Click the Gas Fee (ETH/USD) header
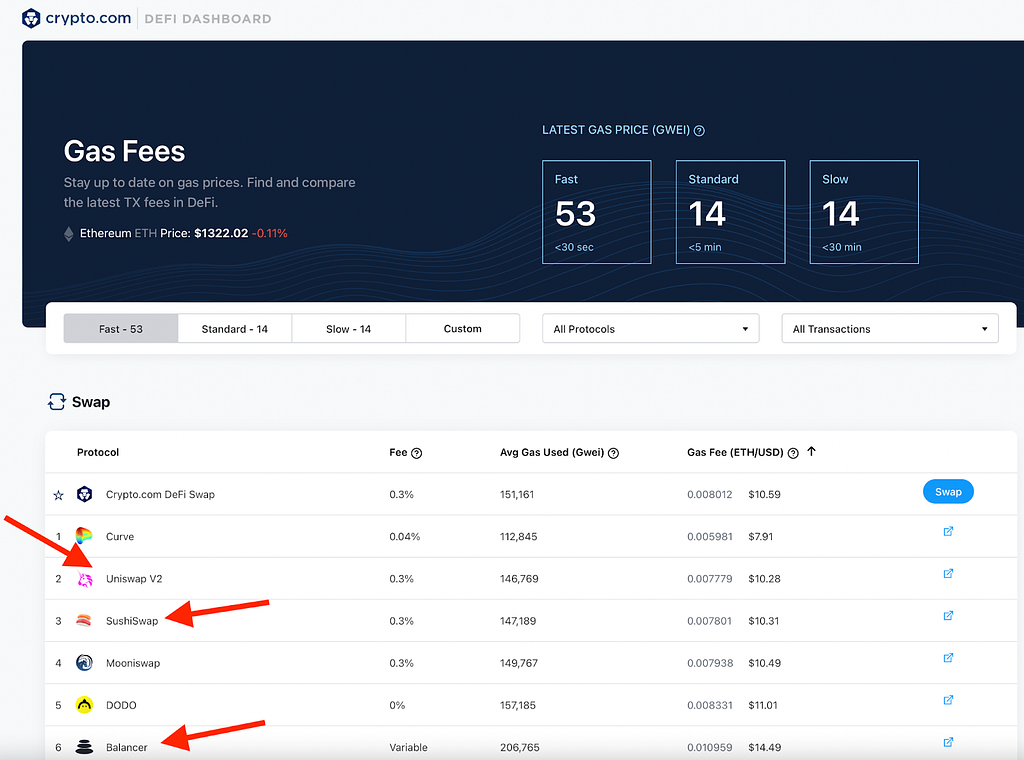The image size is (1024, 760). [735, 452]
